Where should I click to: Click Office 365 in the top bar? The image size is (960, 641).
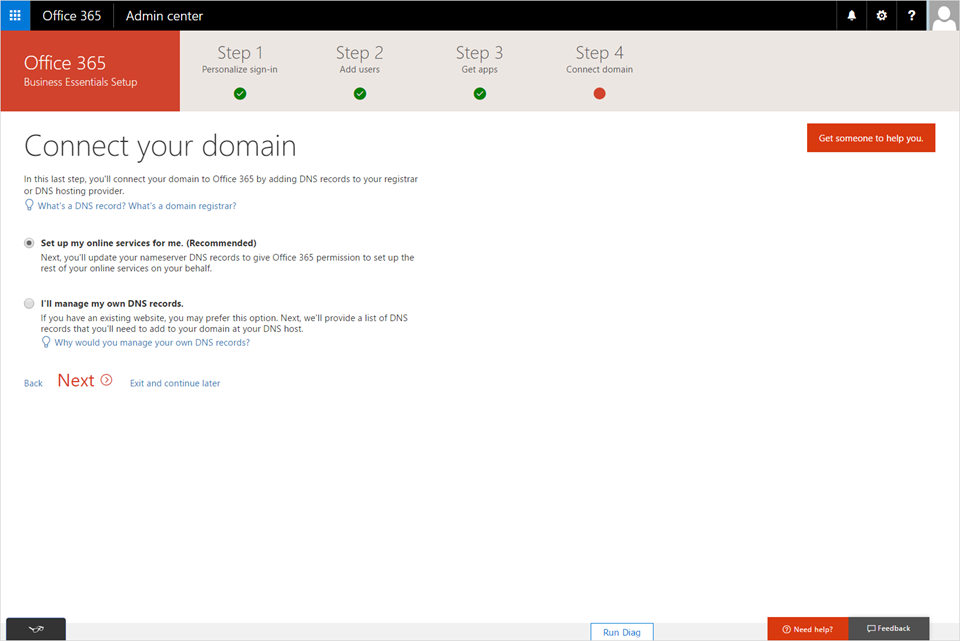[x=71, y=15]
